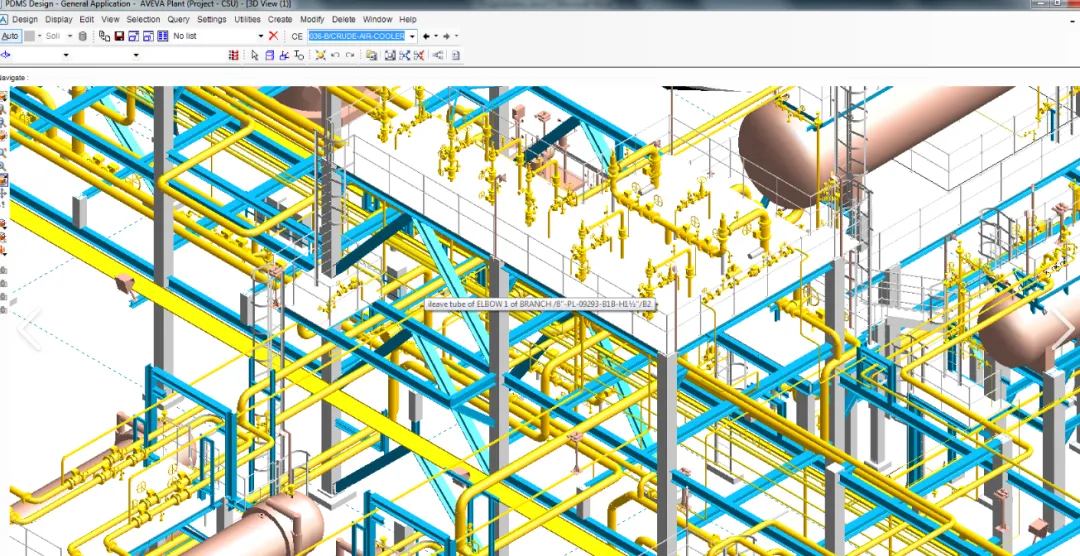1080x556 pixels.
Task: Click the gray color swatch beside Auto
Action: coord(29,36)
